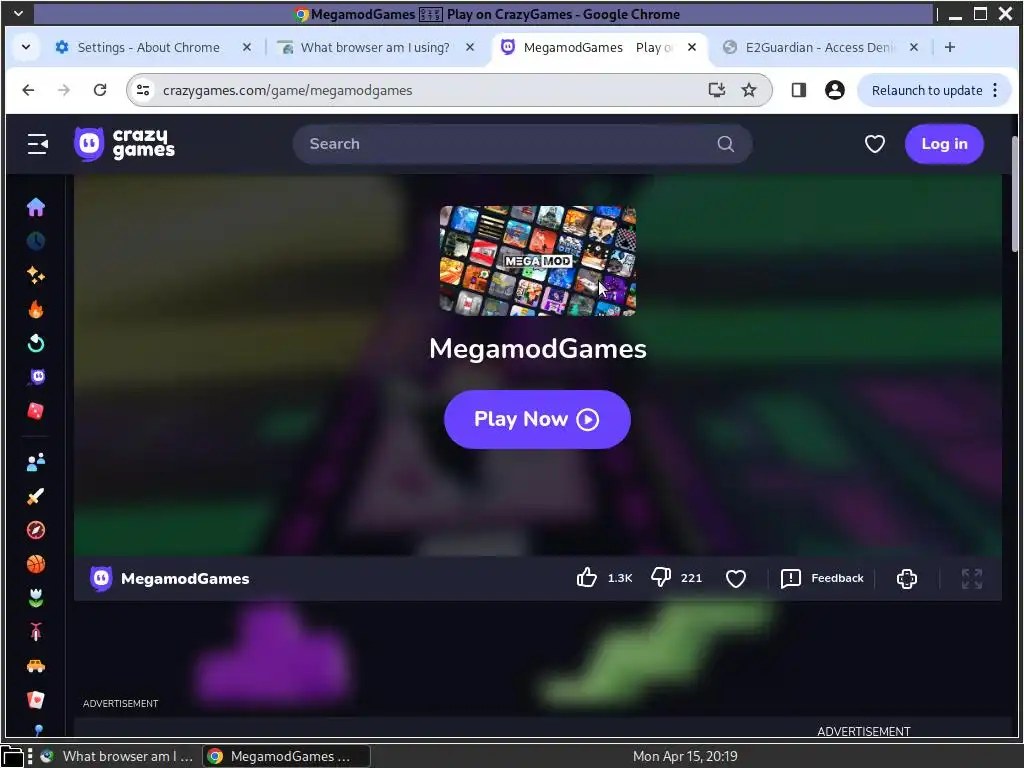Open the taskbar file manager icon
Viewport: 1024px width, 768px height.
pos(12,756)
